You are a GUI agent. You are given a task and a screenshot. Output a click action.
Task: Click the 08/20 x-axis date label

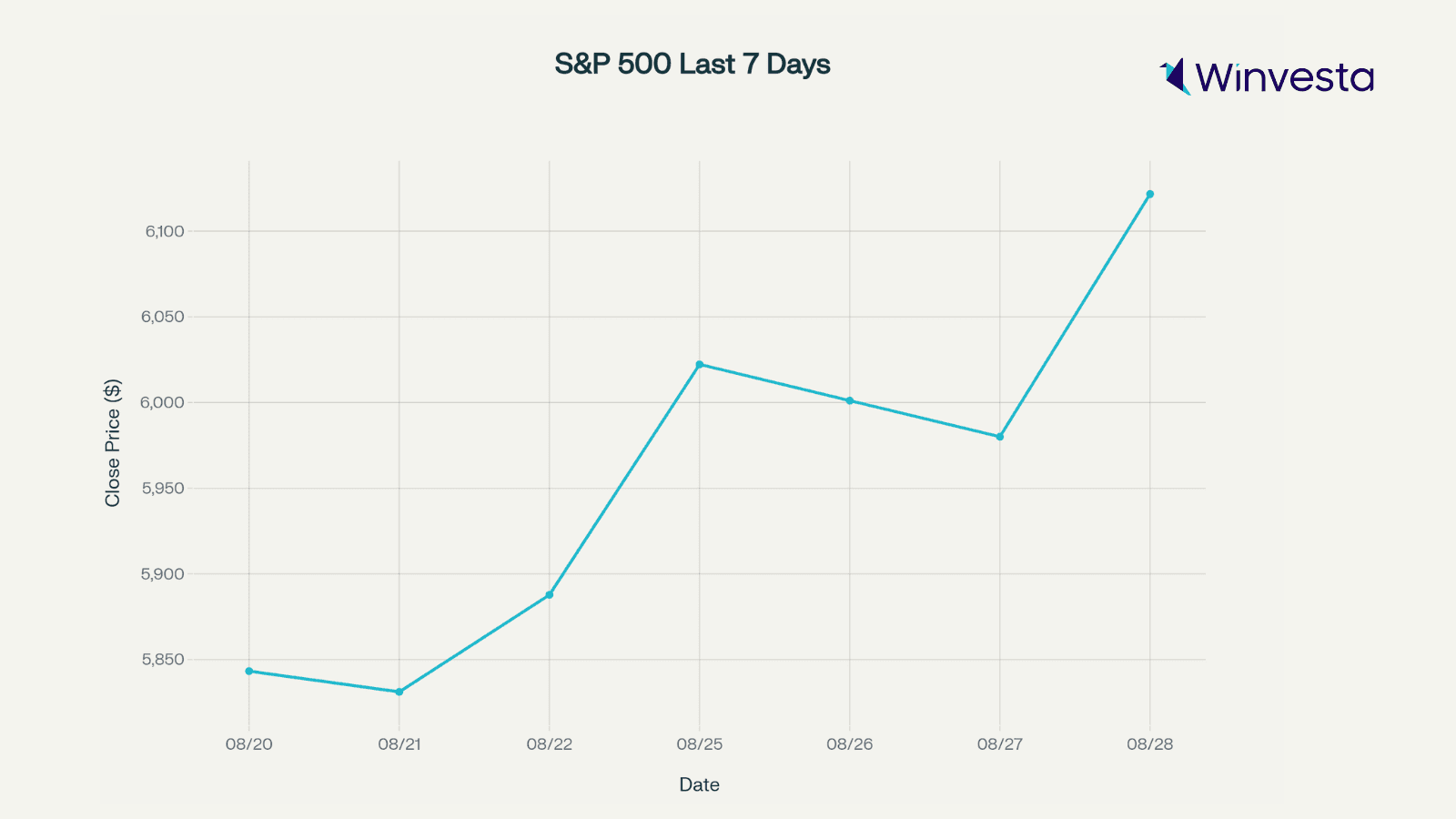[x=249, y=744]
